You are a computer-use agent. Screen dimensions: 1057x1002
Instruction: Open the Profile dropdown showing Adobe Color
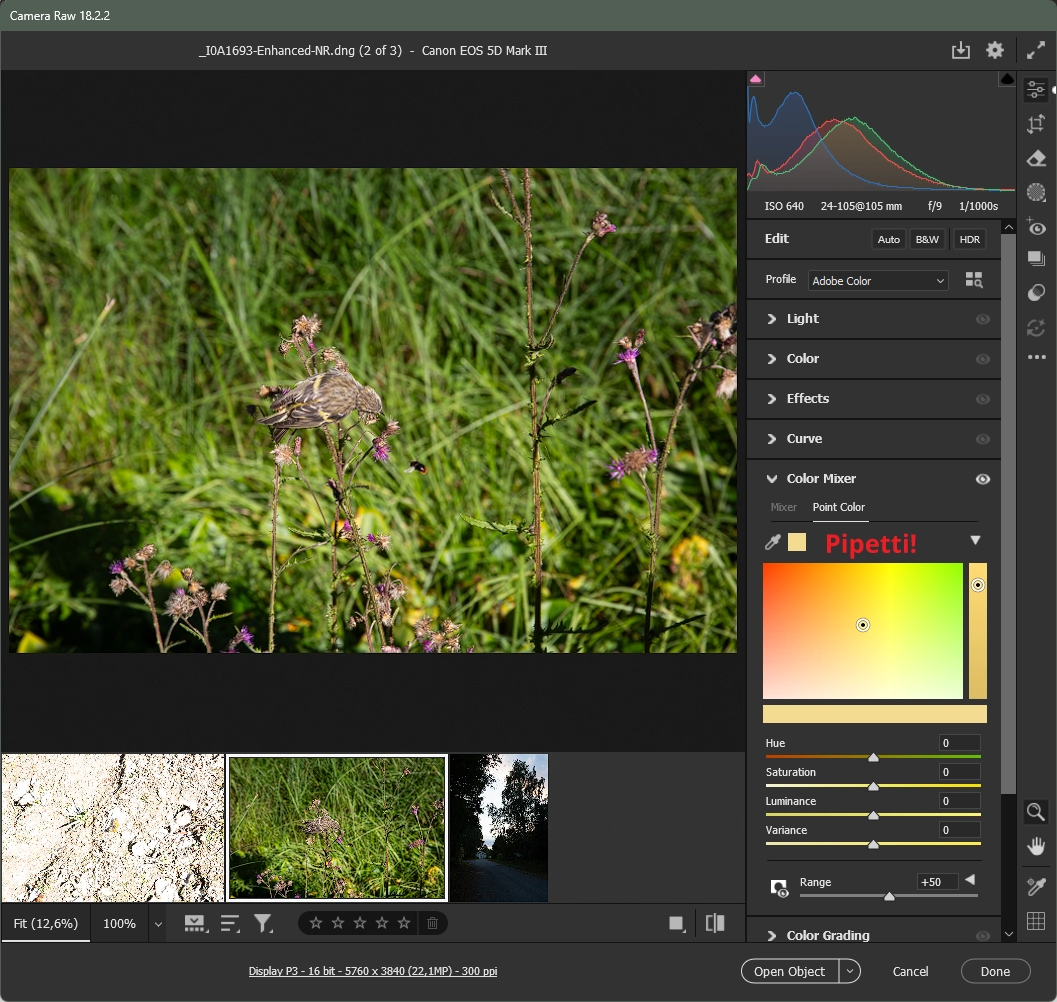[878, 281]
